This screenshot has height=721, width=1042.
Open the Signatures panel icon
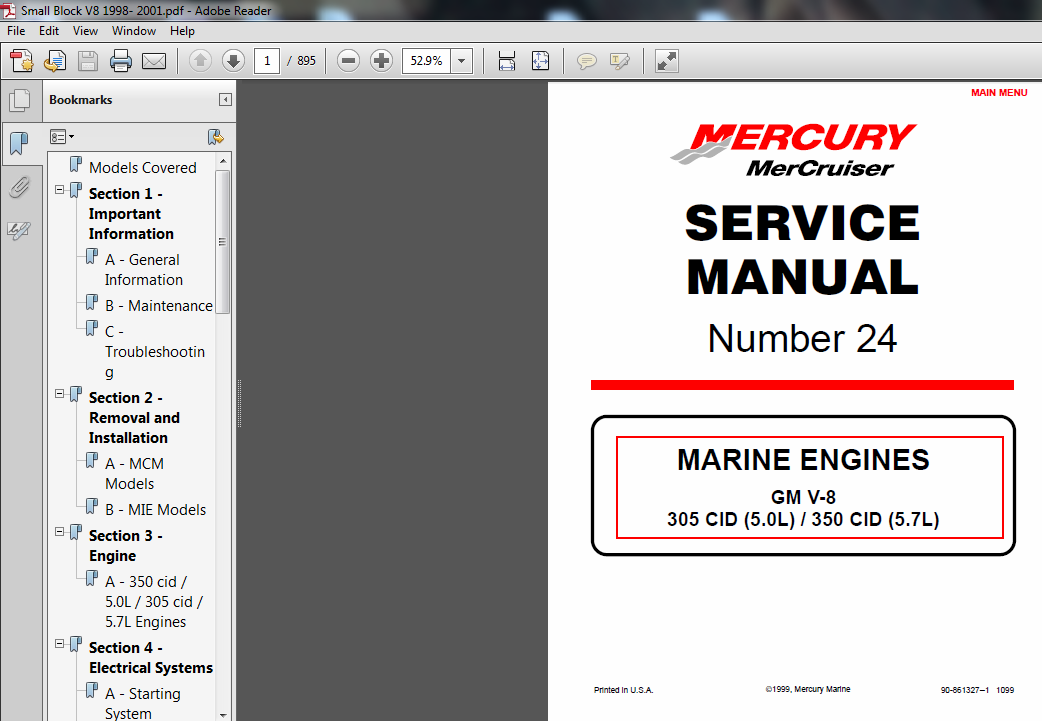click(x=19, y=231)
